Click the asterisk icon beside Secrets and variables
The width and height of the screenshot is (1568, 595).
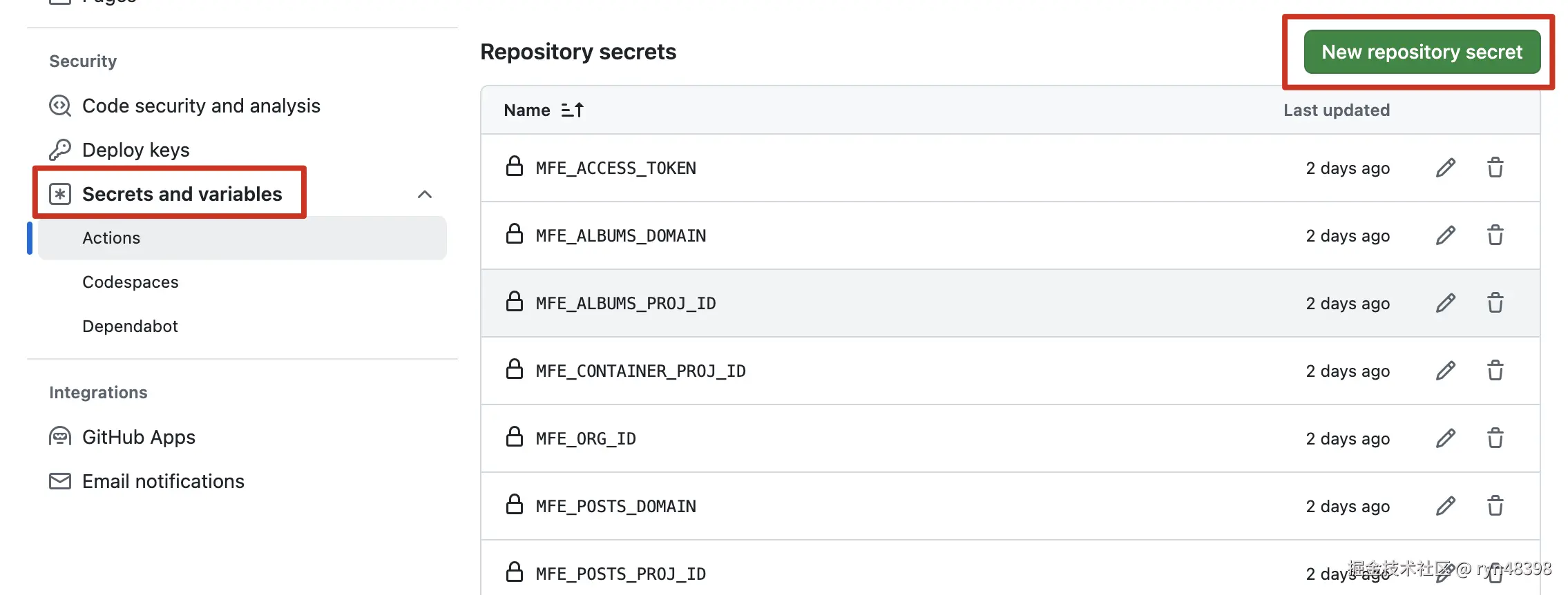[60, 194]
